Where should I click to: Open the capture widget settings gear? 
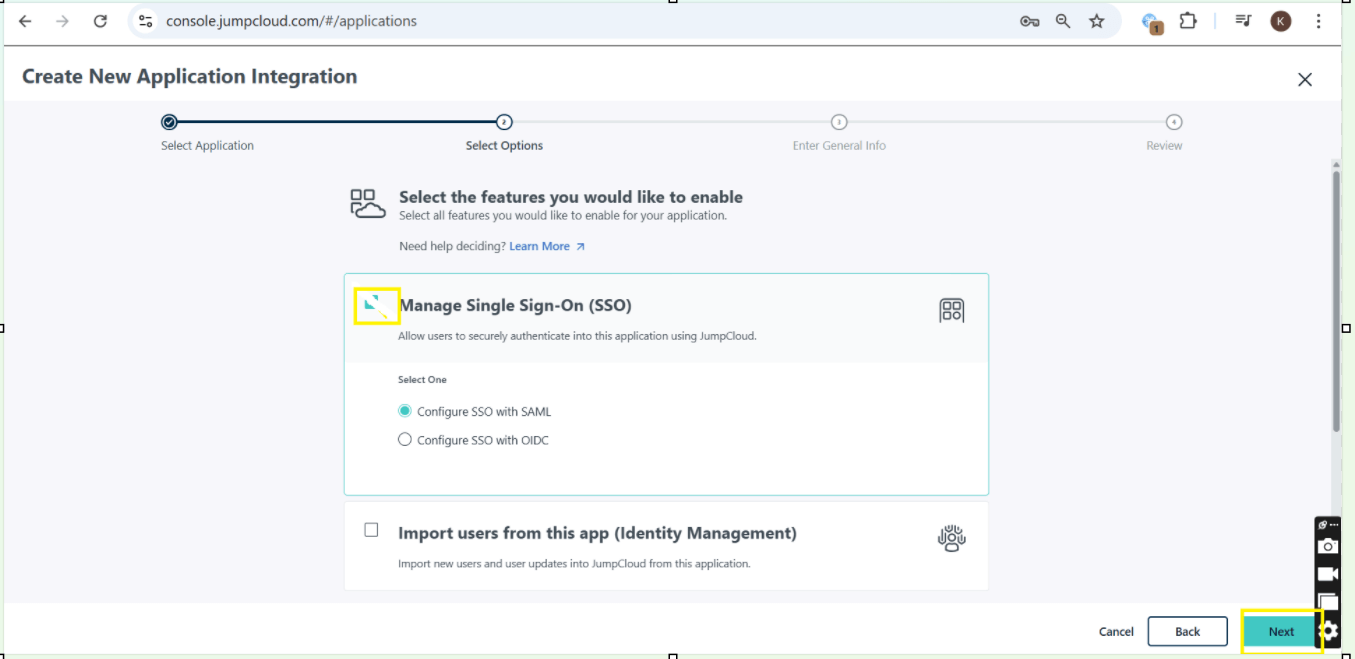point(1330,629)
